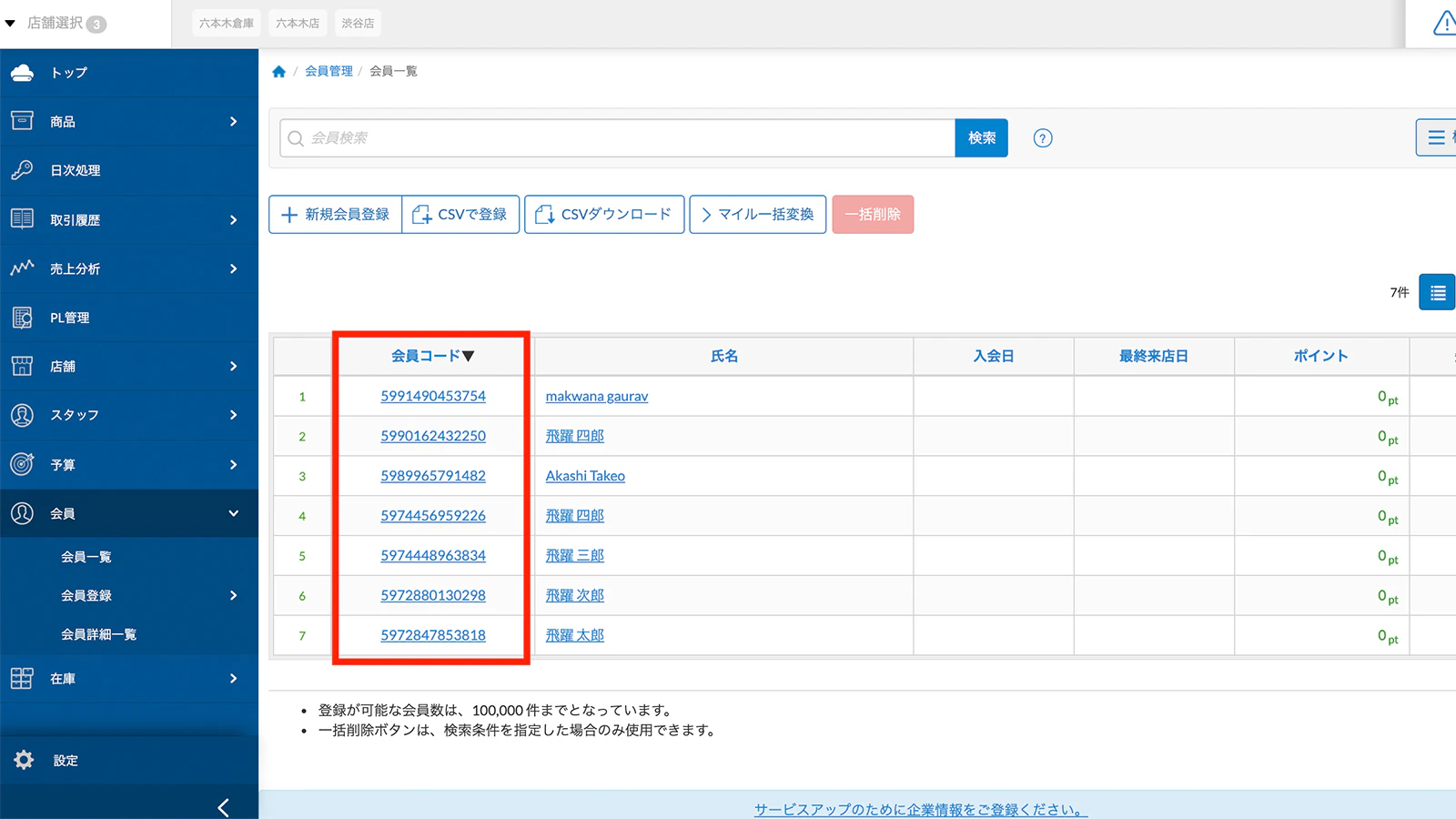Click the 日次処理 key icon
The height and width of the screenshot is (819, 1456).
pos(22,170)
